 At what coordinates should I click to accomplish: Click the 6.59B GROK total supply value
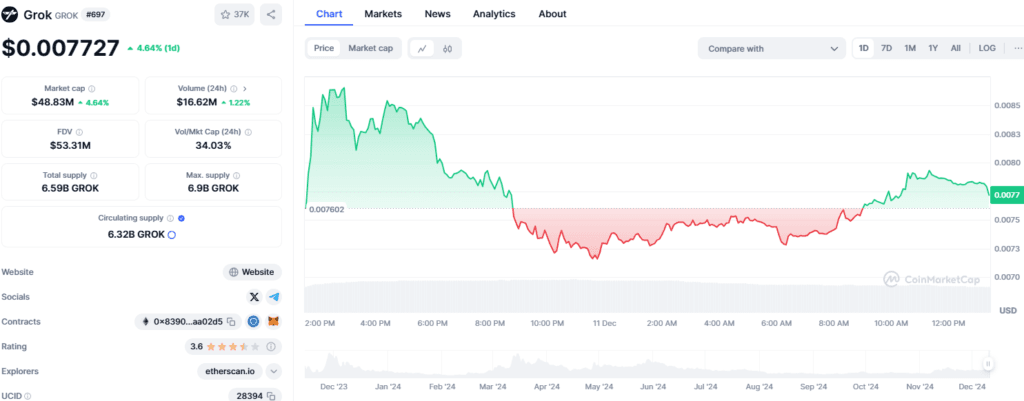click(x=70, y=188)
